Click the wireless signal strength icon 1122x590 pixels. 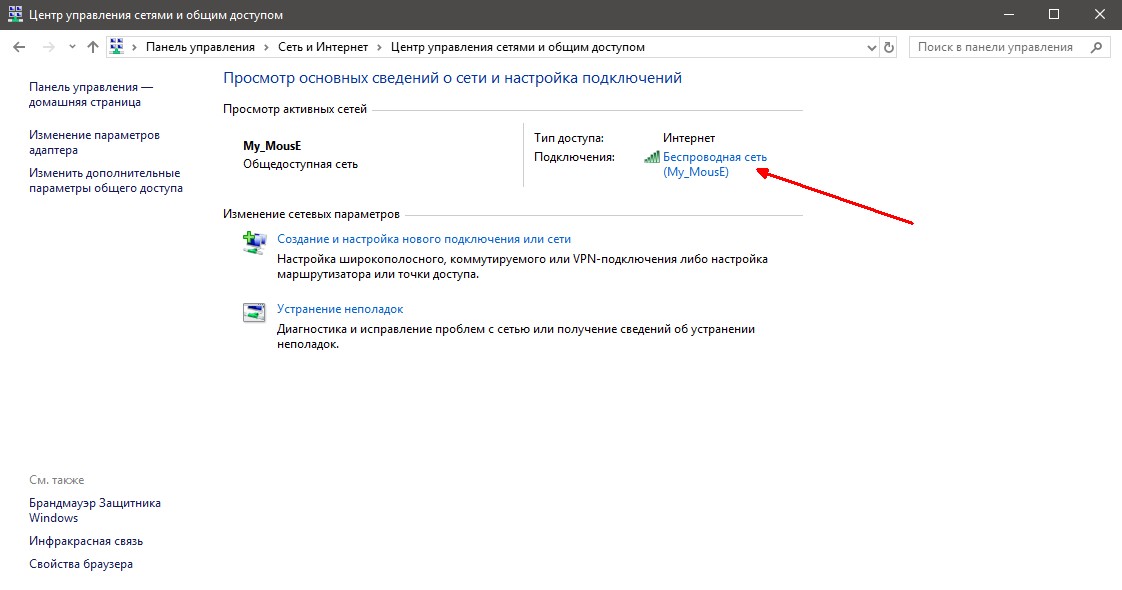click(652, 157)
